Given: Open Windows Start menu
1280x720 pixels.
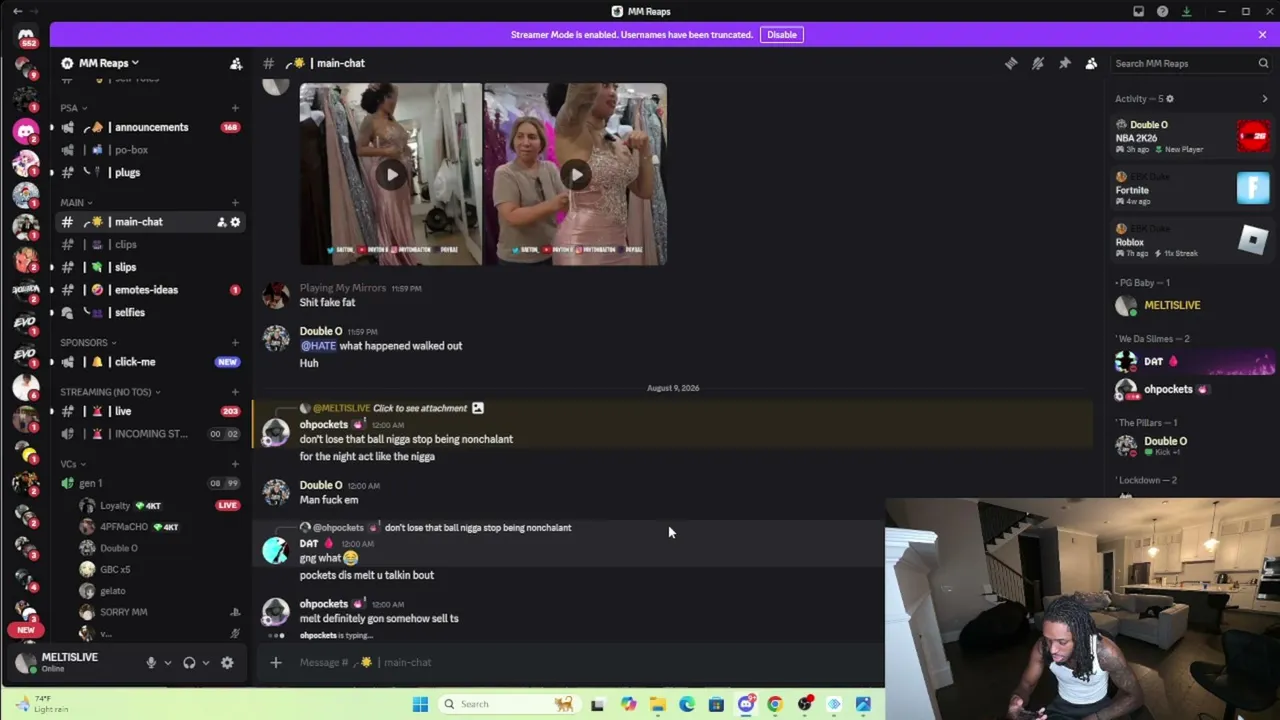Looking at the screenshot, I should click(x=420, y=704).
